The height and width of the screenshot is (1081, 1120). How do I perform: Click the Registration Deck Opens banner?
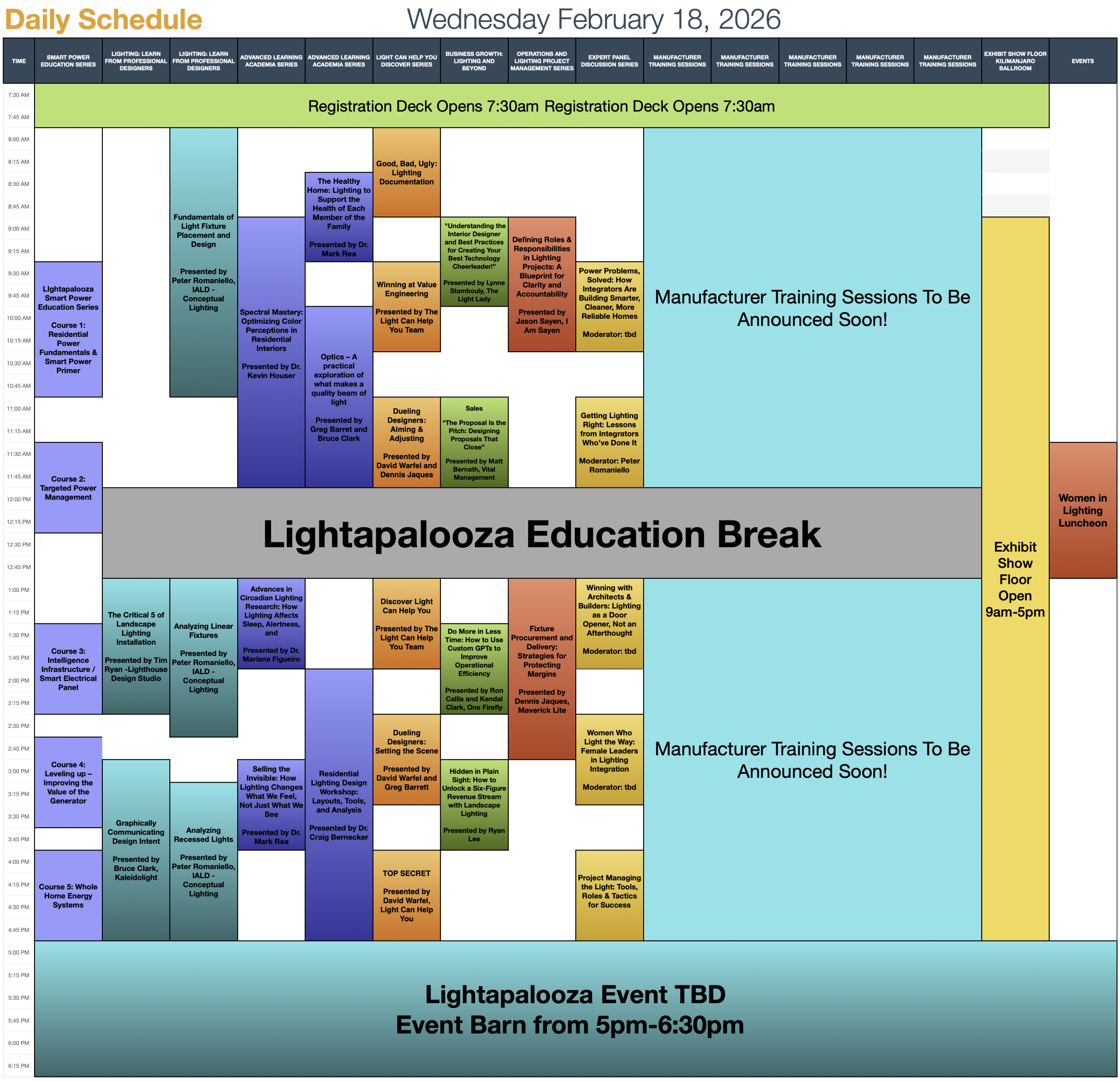point(541,106)
